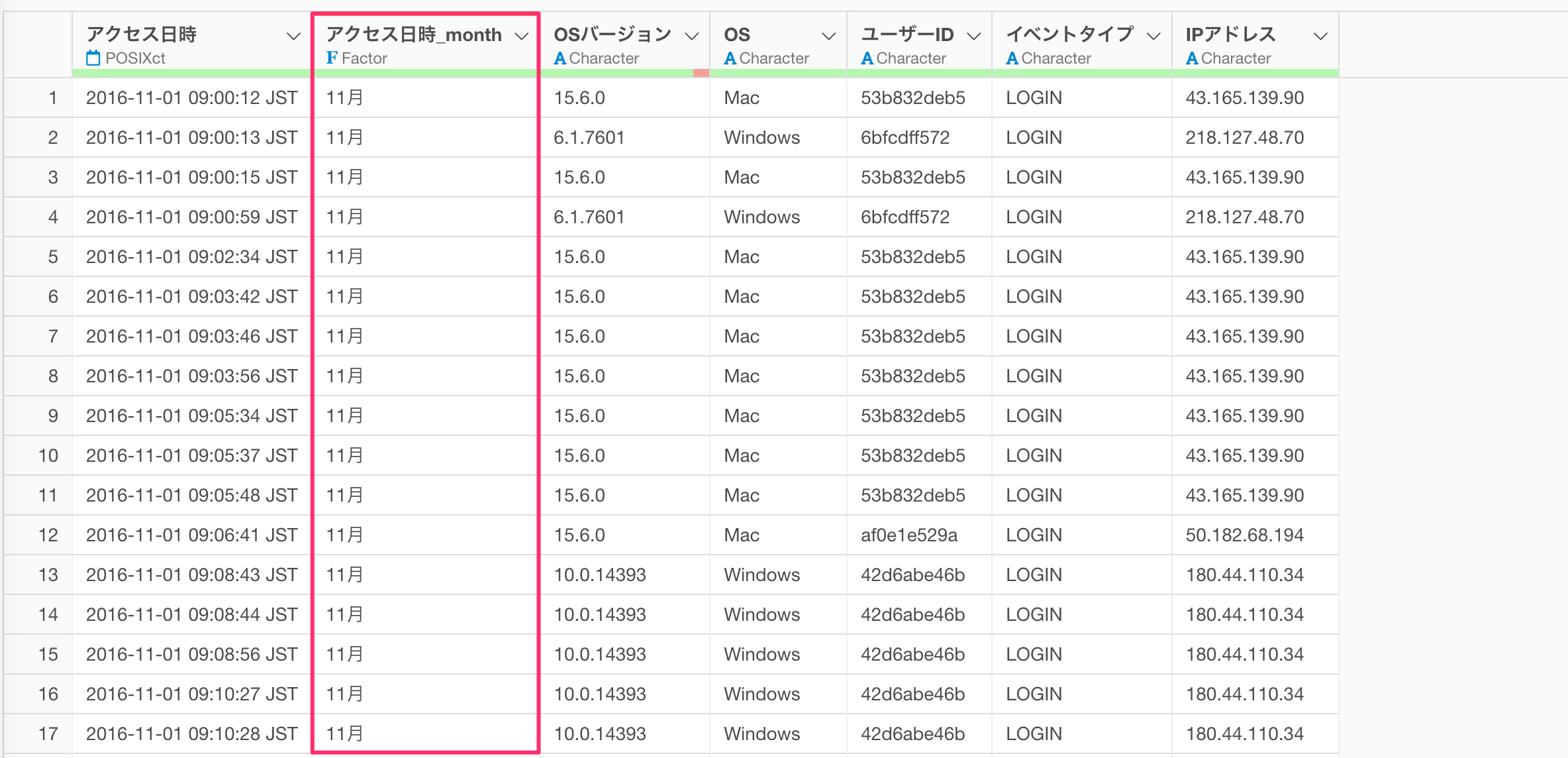Click cell 2016-11-01 09:00:12 JST
Viewport: 1568px width, 758px height.
pos(191,98)
